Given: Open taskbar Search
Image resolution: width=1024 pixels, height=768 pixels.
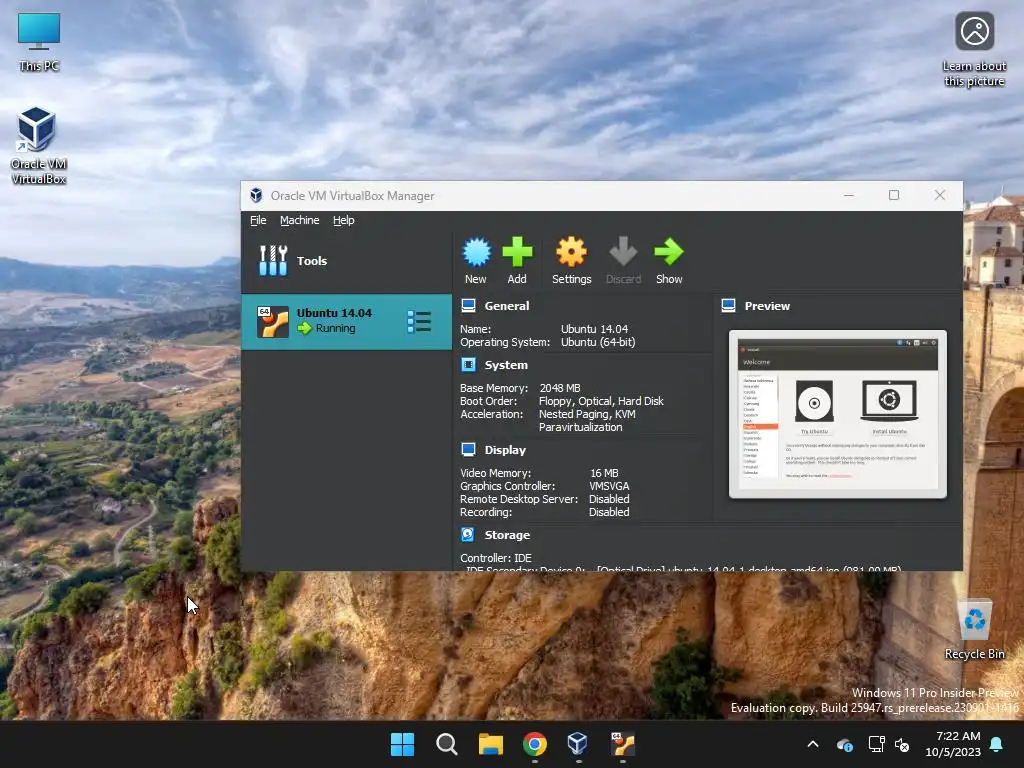Looking at the screenshot, I should 447,744.
